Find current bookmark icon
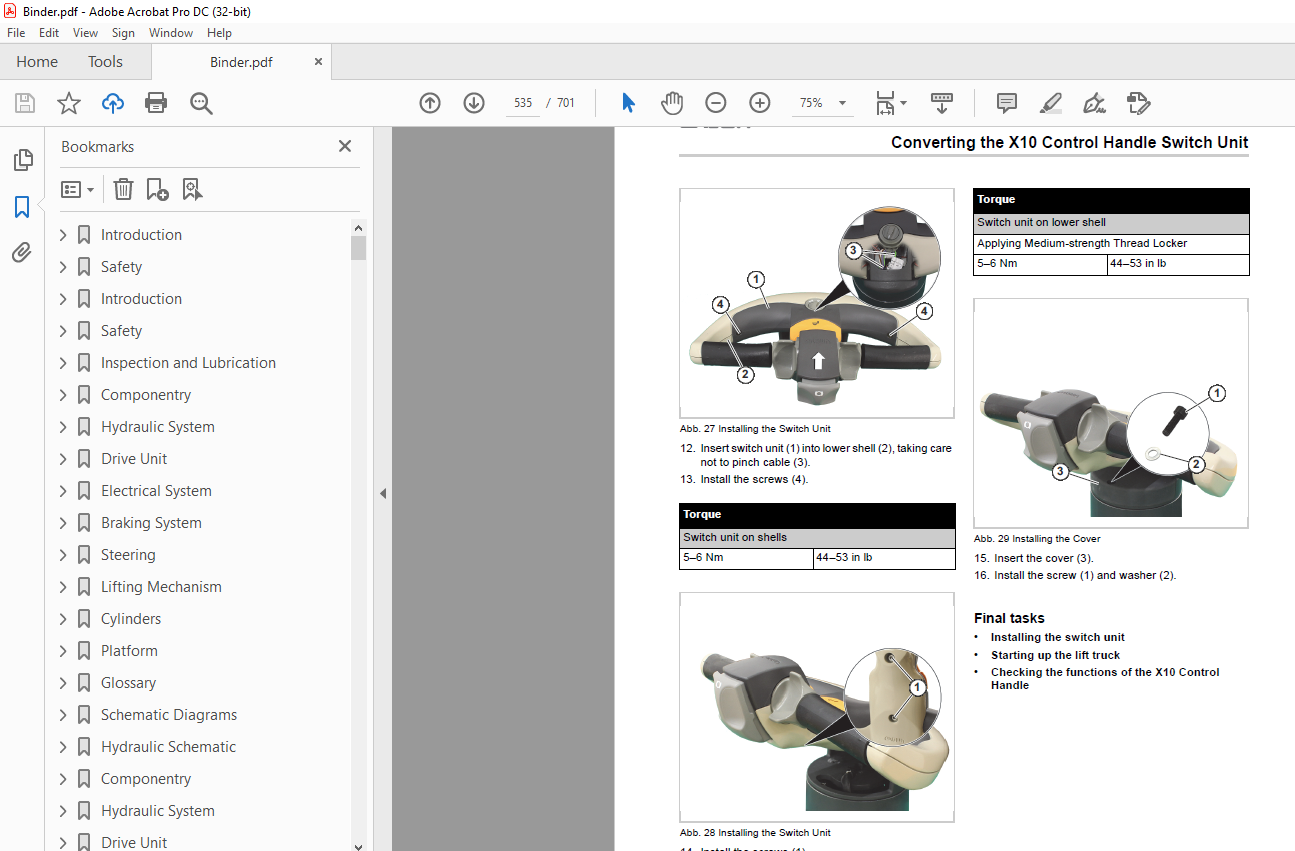The image size is (1295, 851). [x=192, y=189]
